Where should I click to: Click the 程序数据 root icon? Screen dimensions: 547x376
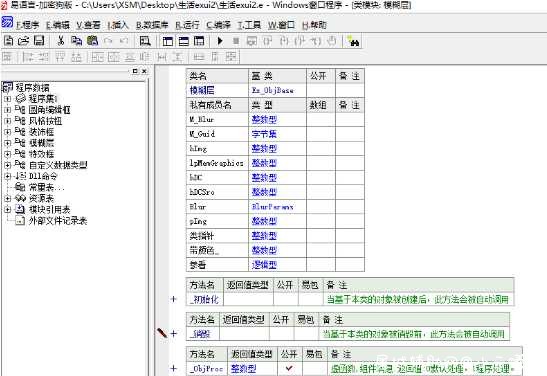point(8,87)
